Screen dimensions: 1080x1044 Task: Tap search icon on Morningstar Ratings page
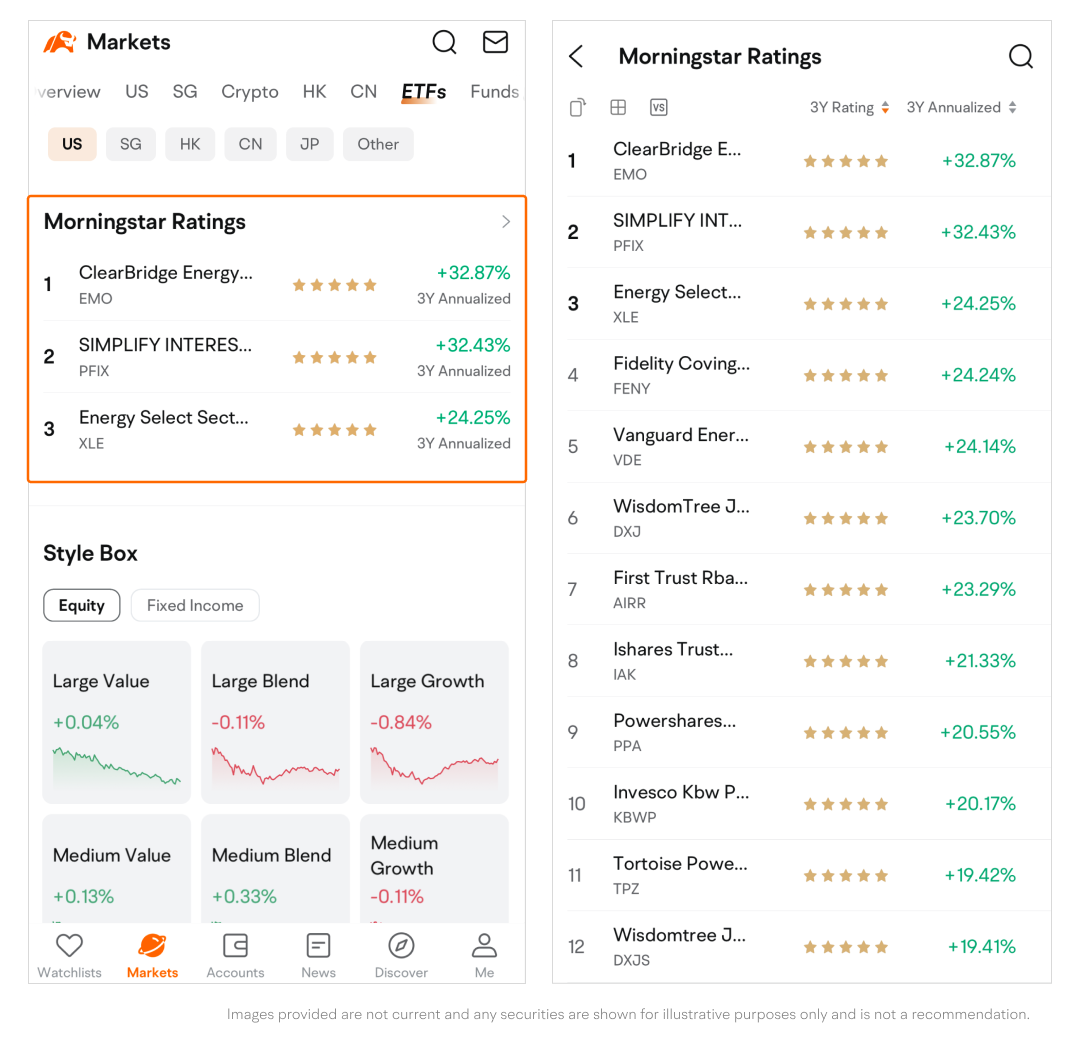tap(1020, 57)
